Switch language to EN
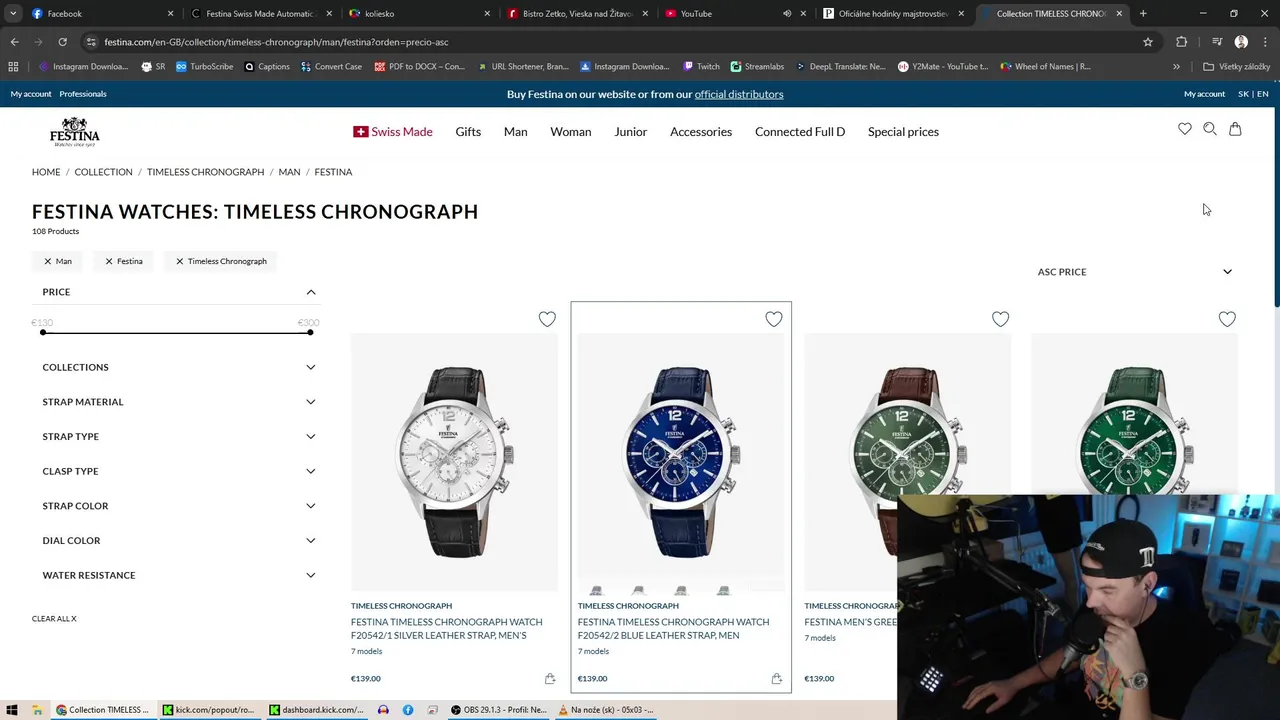Viewport: 1280px width, 720px height. tap(1263, 94)
